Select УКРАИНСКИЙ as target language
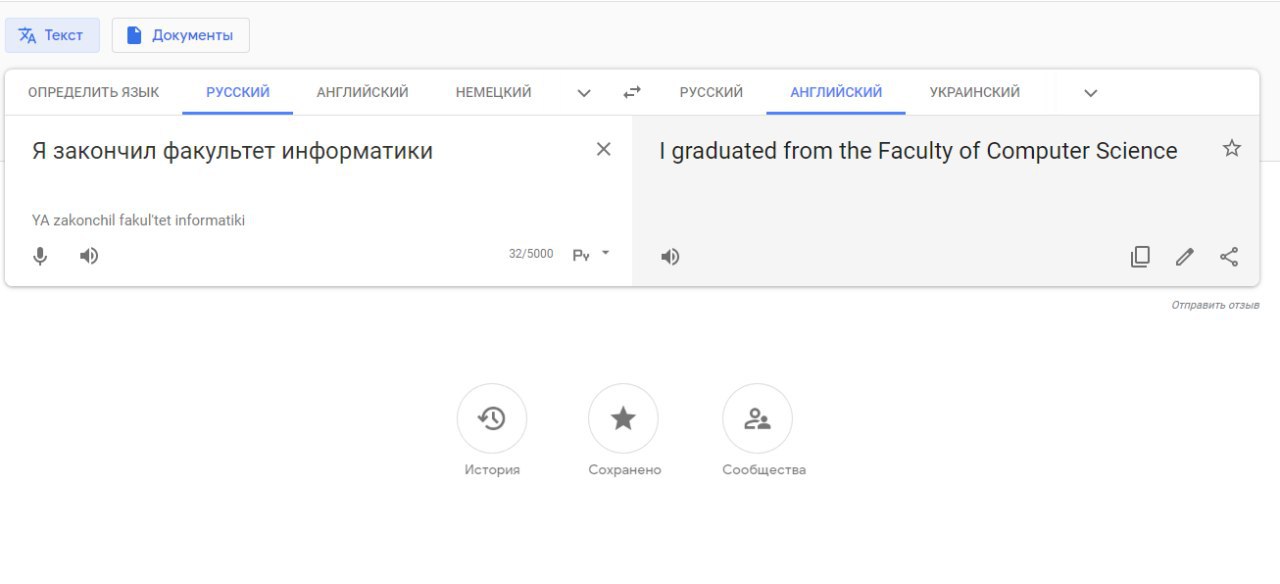 (975, 92)
